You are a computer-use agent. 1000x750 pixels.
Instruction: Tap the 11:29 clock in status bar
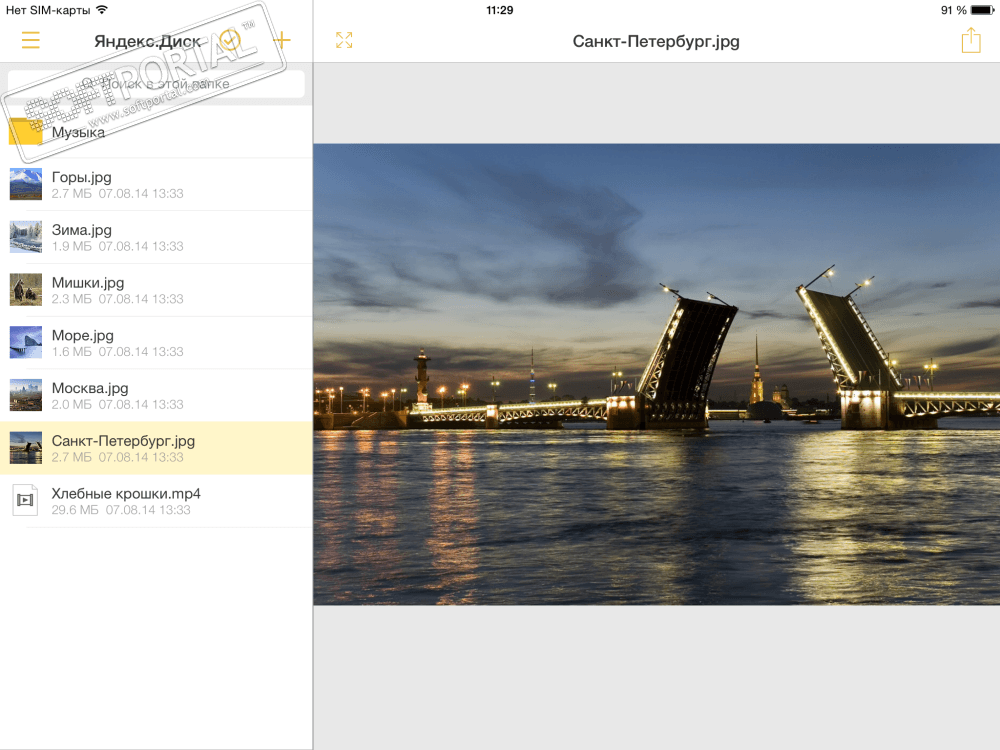click(499, 10)
